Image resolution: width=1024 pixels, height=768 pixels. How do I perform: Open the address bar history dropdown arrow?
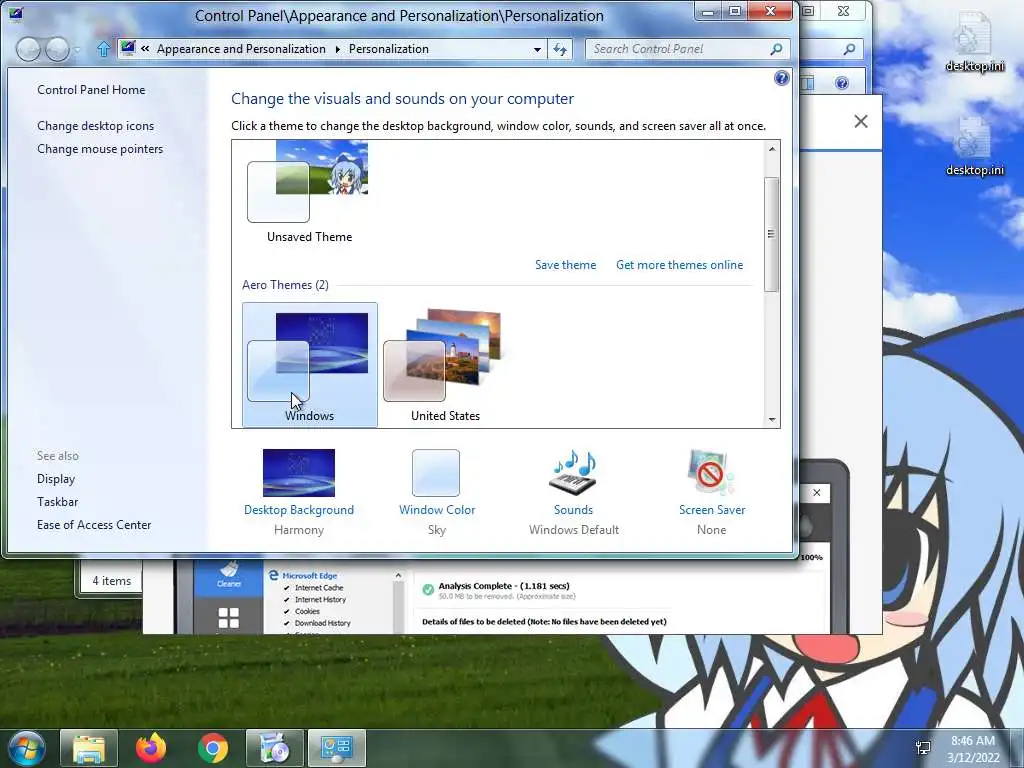pos(537,50)
